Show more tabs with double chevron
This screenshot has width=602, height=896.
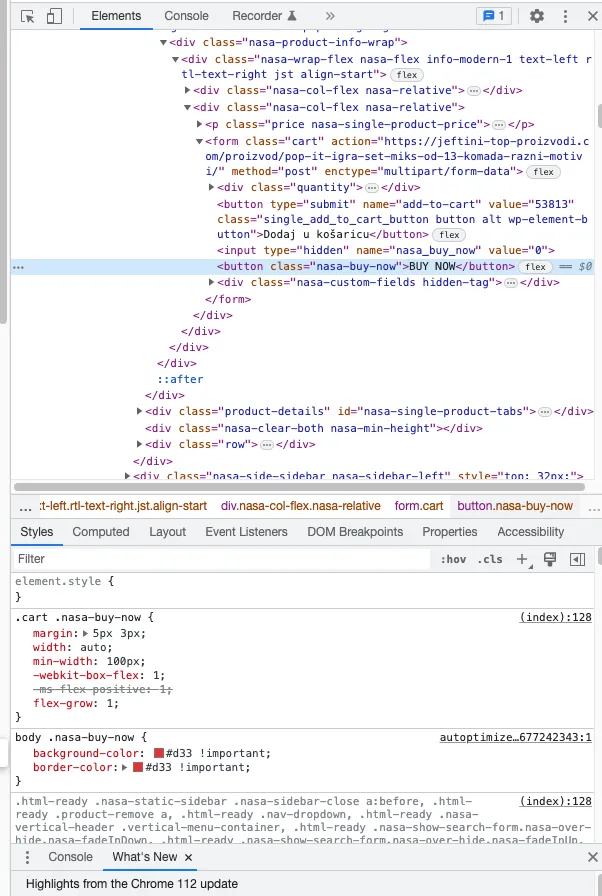pyautogui.click(x=330, y=16)
